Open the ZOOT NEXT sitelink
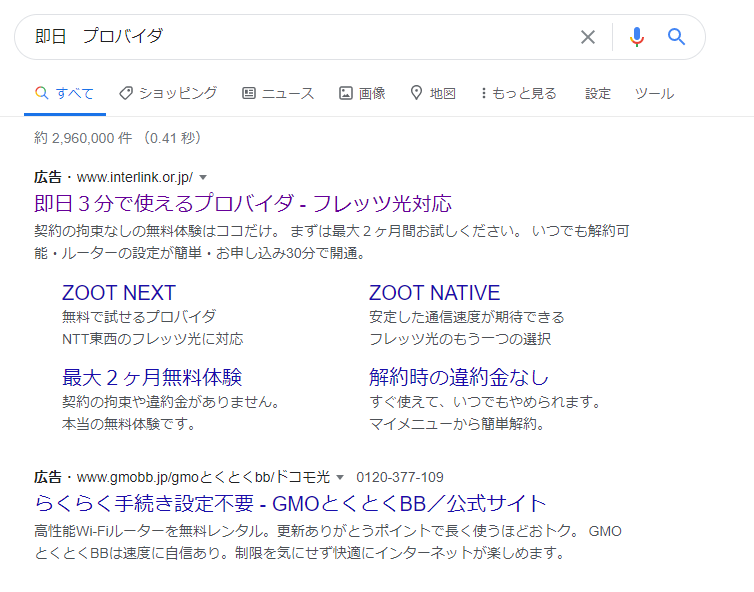This screenshot has height=592, width=754. pos(119,293)
